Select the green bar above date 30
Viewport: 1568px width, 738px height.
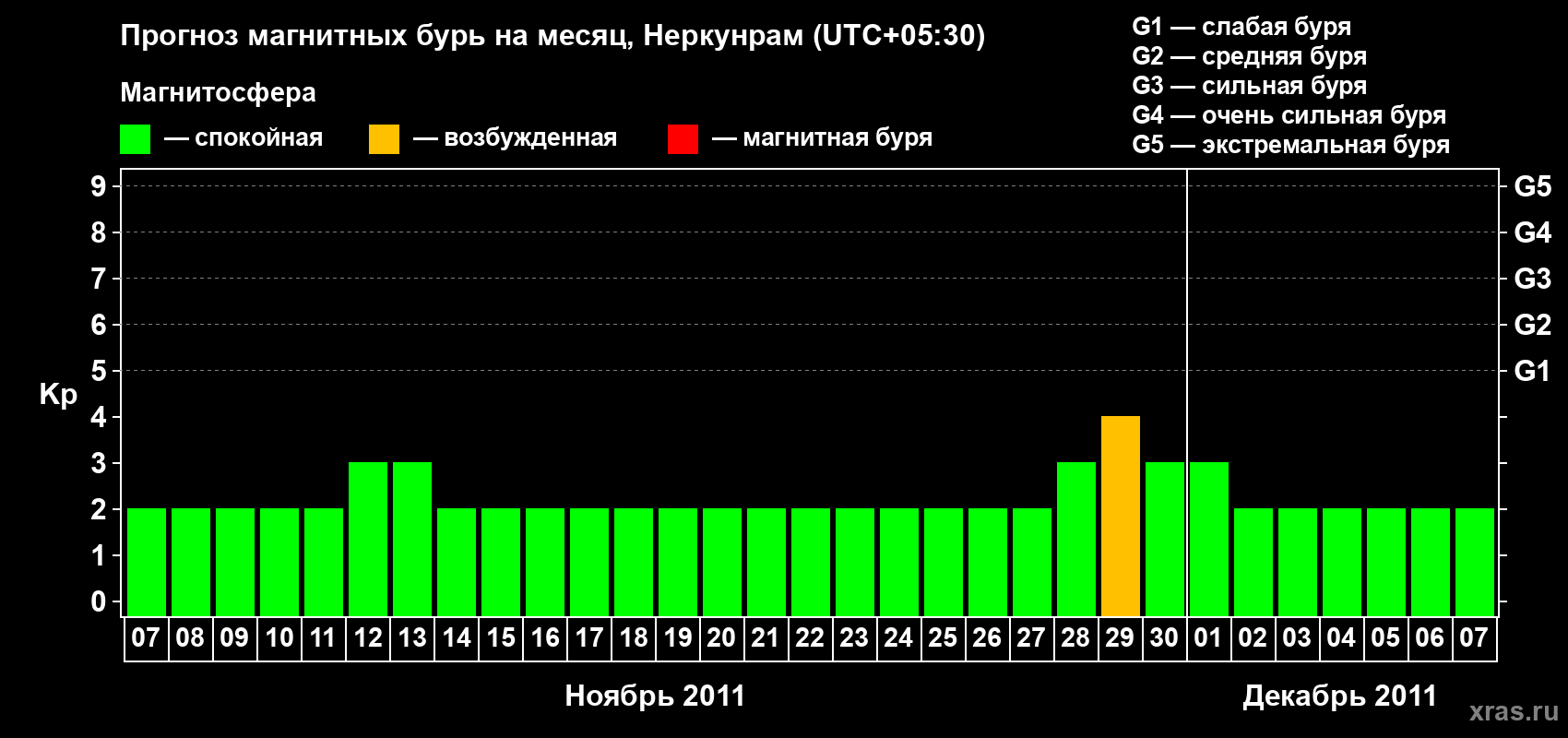pyautogui.click(x=1165, y=540)
